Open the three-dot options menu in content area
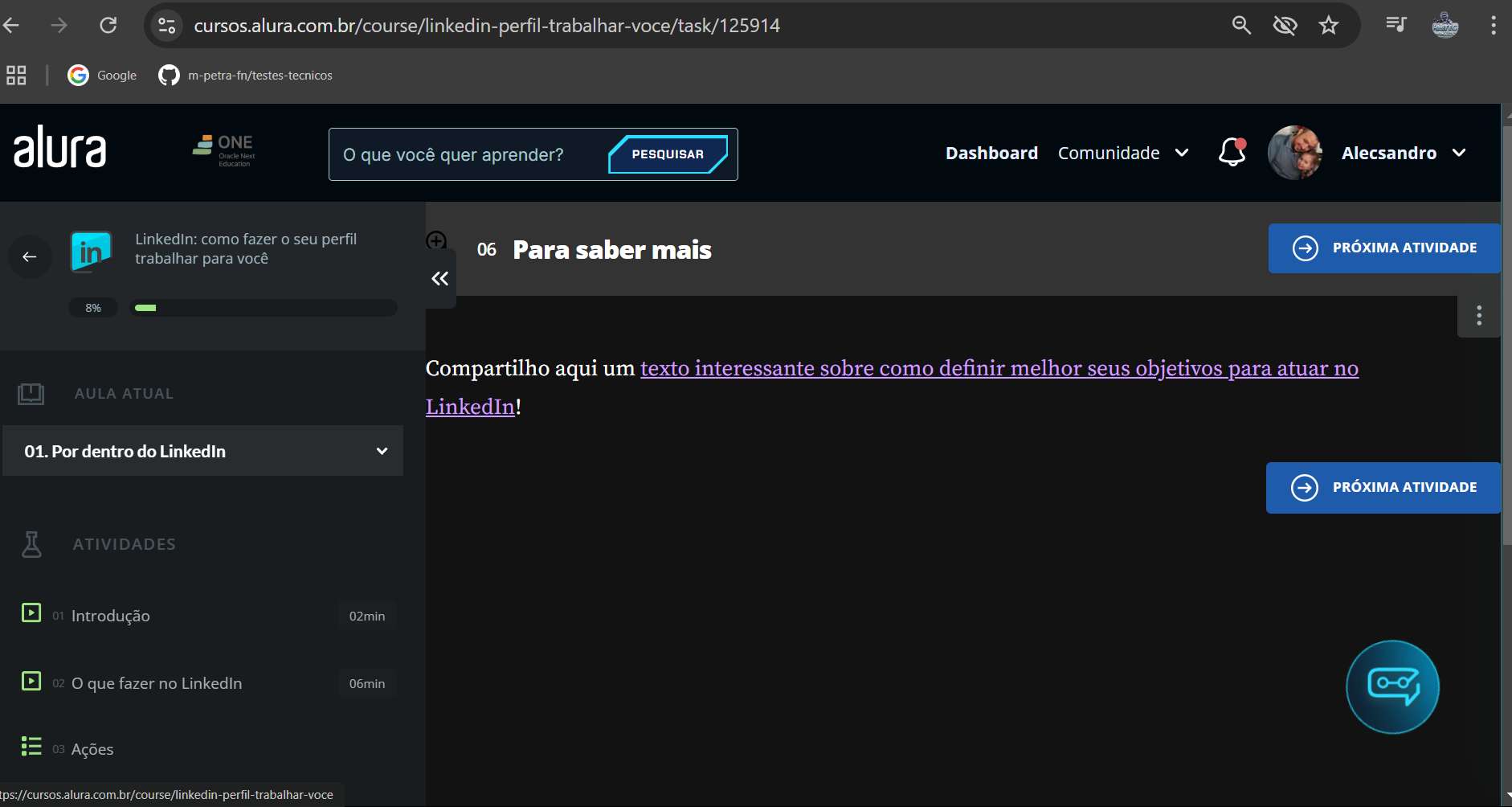Screen dimensions: 1512x807 (x=1479, y=315)
